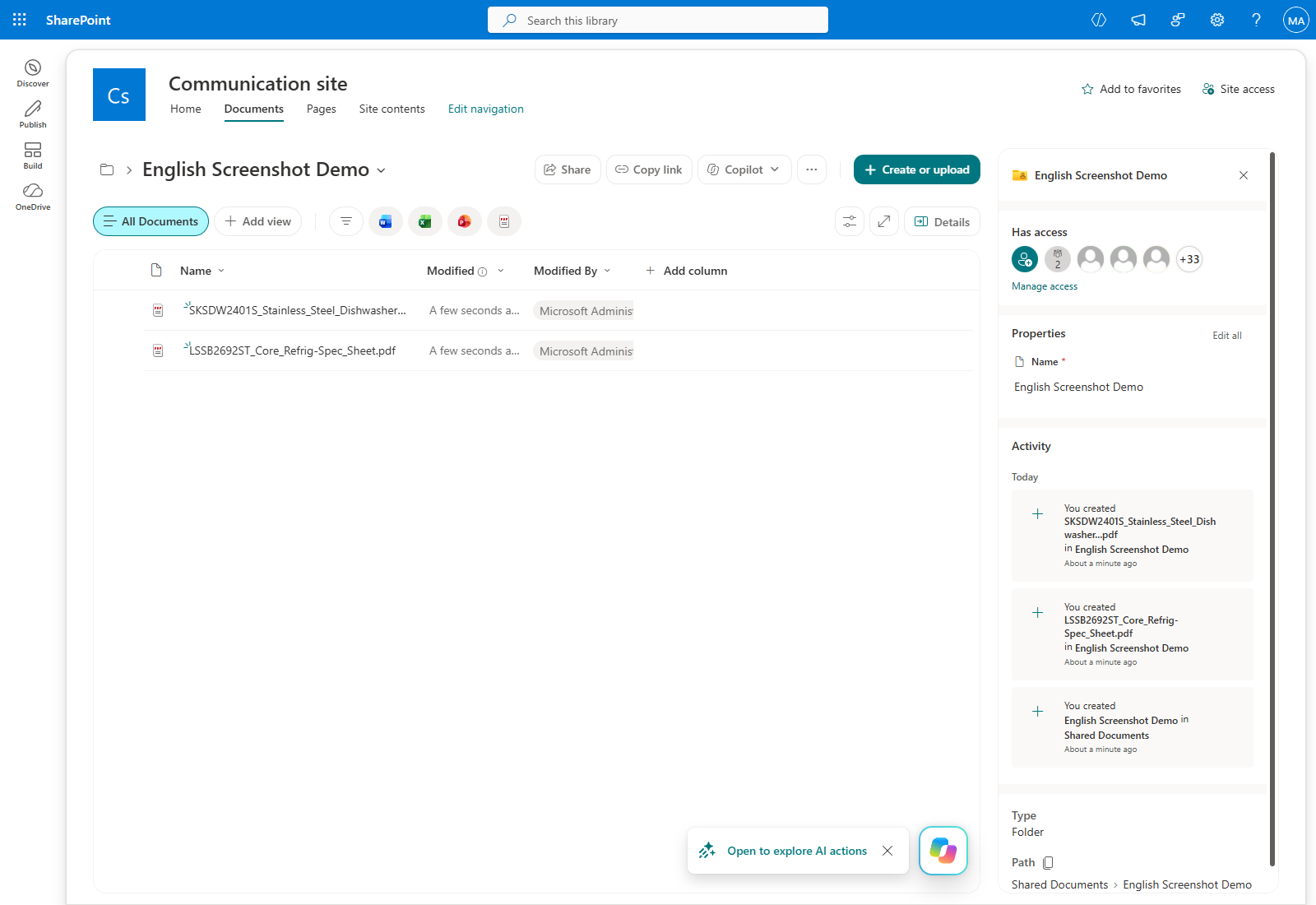Viewport: 1316px width, 905px height.
Task: Go to the Pages navigation tab
Action: pos(322,109)
